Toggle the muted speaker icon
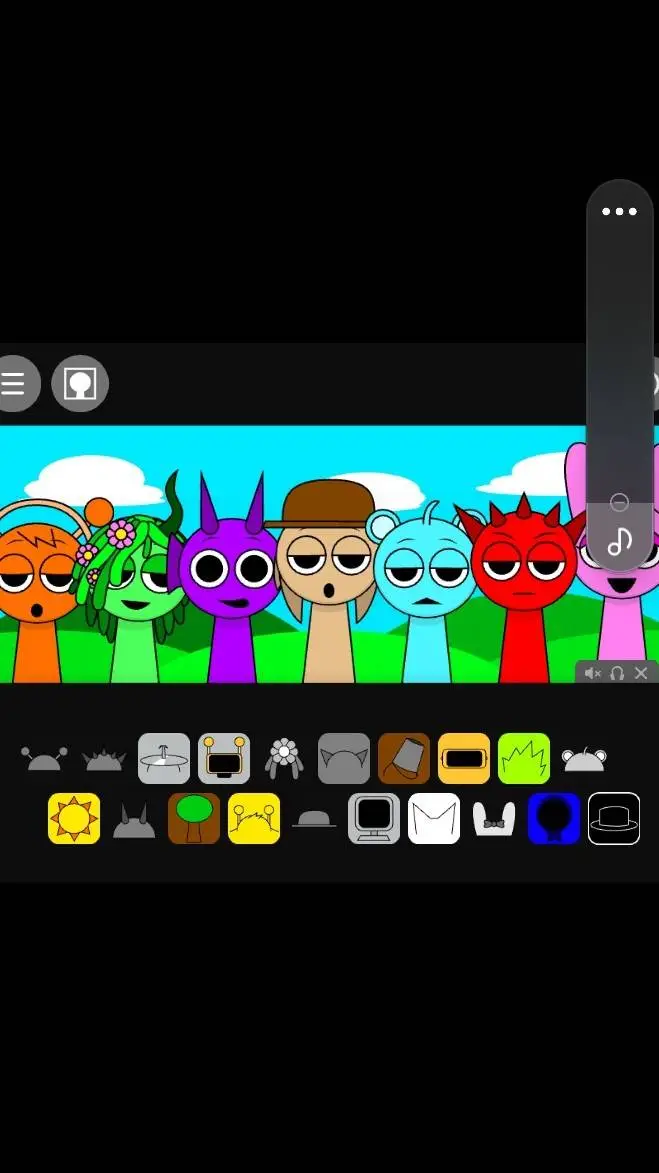 point(593,673)
